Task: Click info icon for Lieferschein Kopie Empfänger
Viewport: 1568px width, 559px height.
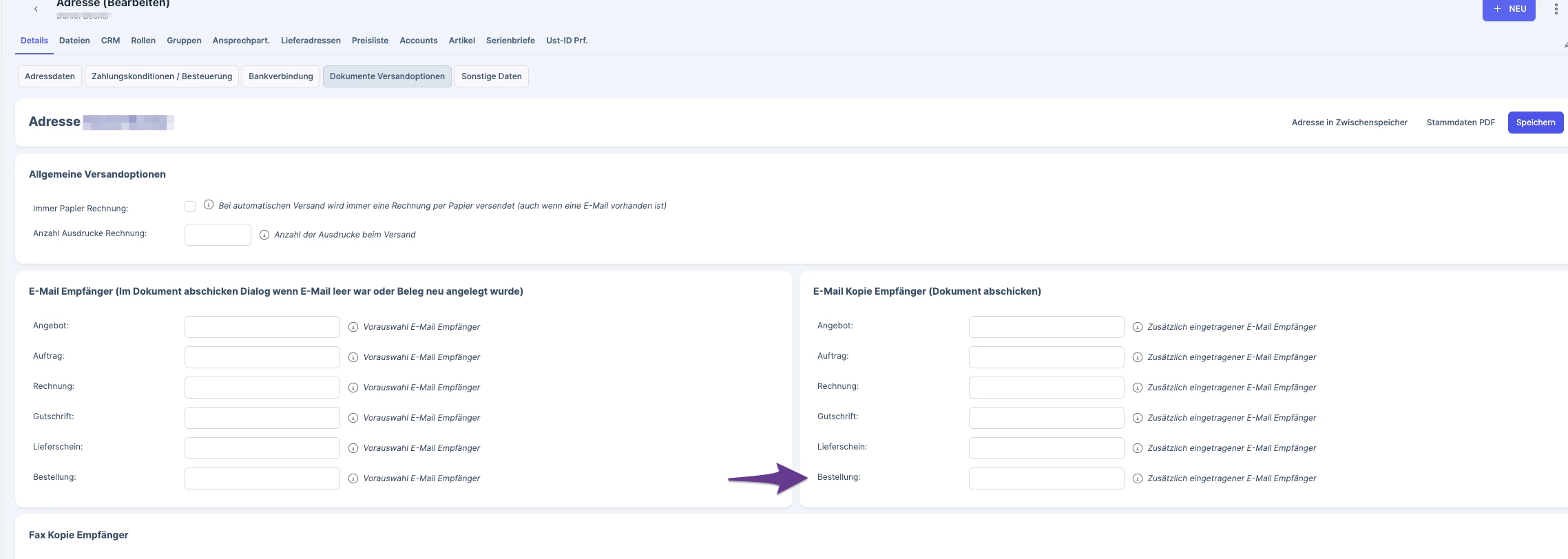Action: 1138,448
